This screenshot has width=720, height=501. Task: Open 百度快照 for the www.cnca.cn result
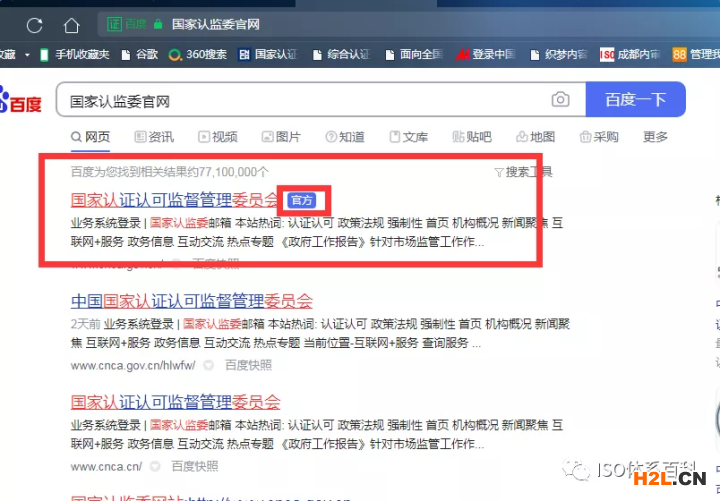tap(195, 467)
